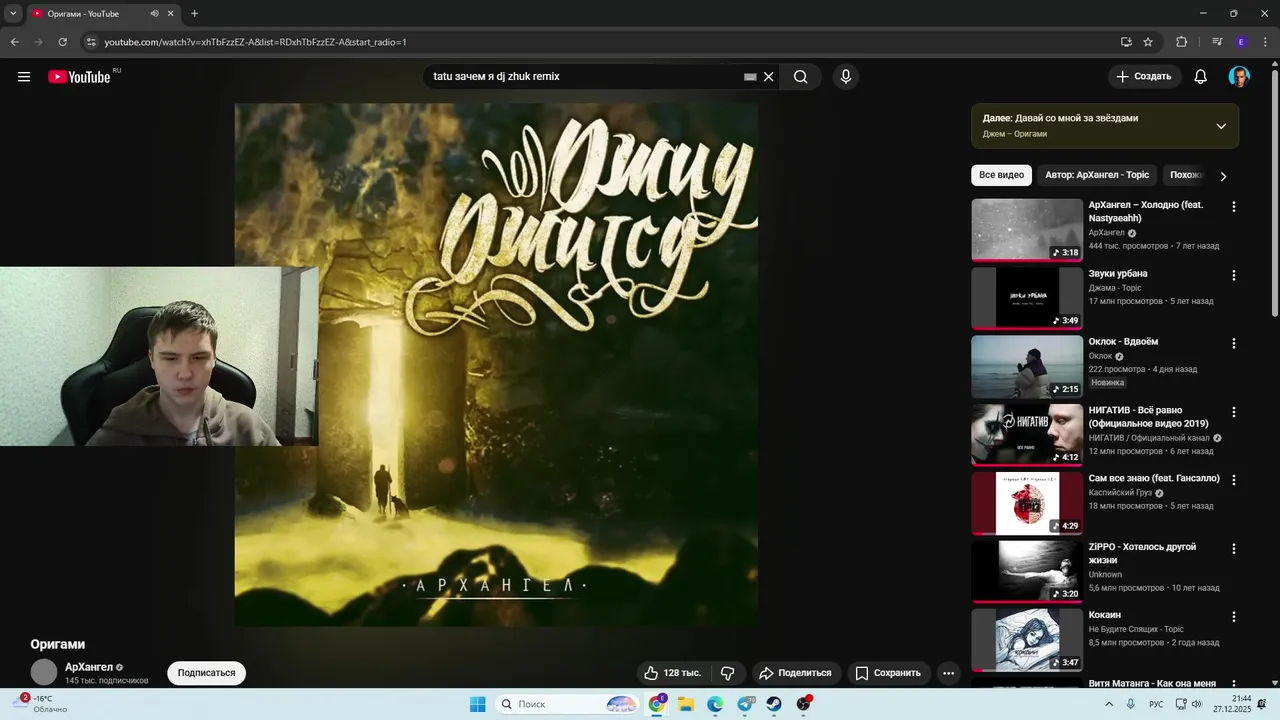Open options for АрХангел – Холодно video
This screenshot has width=1280, height=720.
[x=1233, y=207]
